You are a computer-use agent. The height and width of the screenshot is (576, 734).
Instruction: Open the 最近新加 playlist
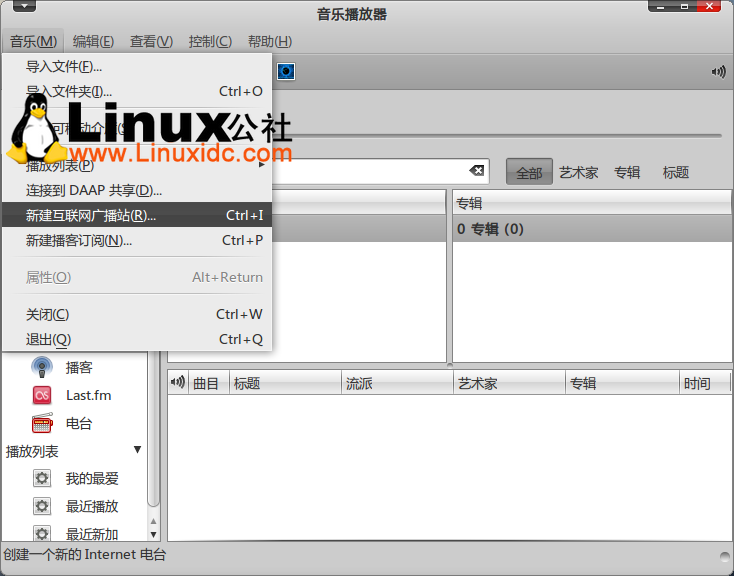point(92,534)
